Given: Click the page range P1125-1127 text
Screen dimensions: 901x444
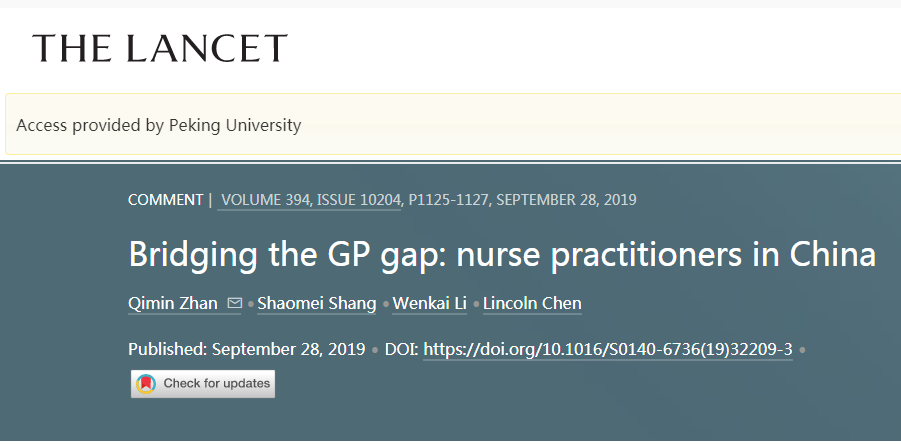Looking at the screenshot, I should (448, 200).
